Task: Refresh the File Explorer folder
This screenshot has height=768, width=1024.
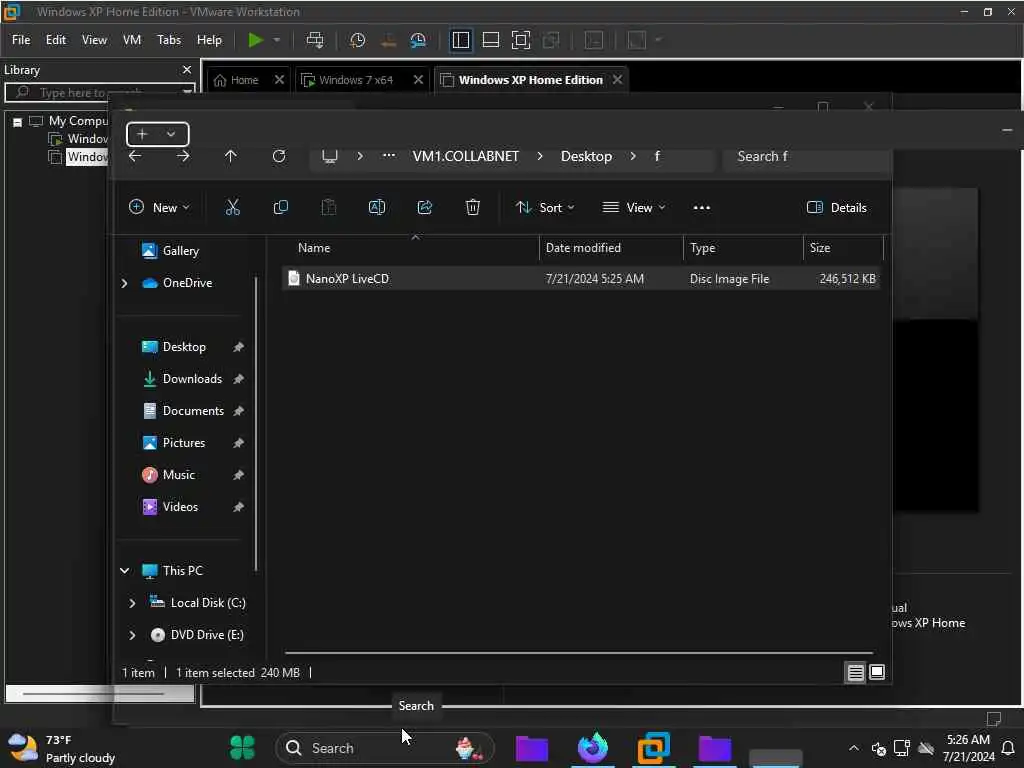Action: pyautogui.click(x=279, y=156)
